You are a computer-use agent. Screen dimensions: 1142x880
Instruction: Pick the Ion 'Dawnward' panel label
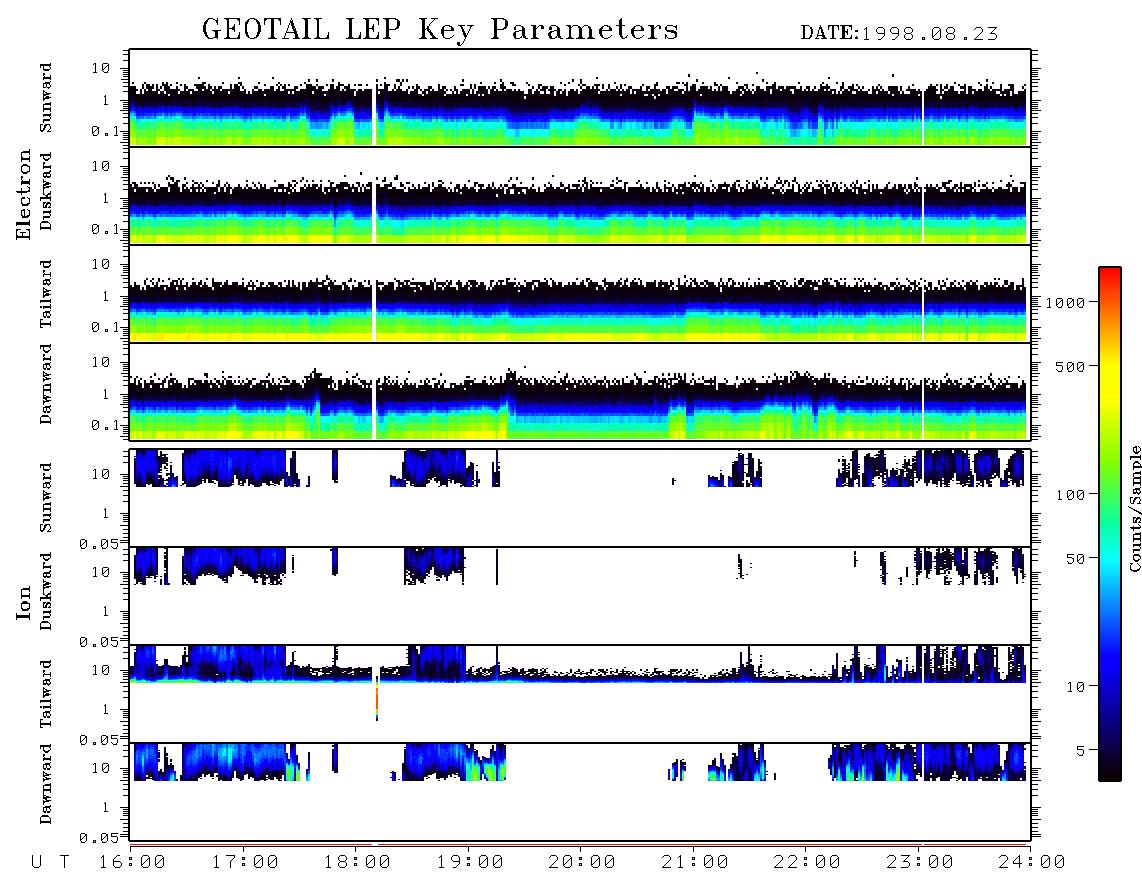[x=46, y=784]
